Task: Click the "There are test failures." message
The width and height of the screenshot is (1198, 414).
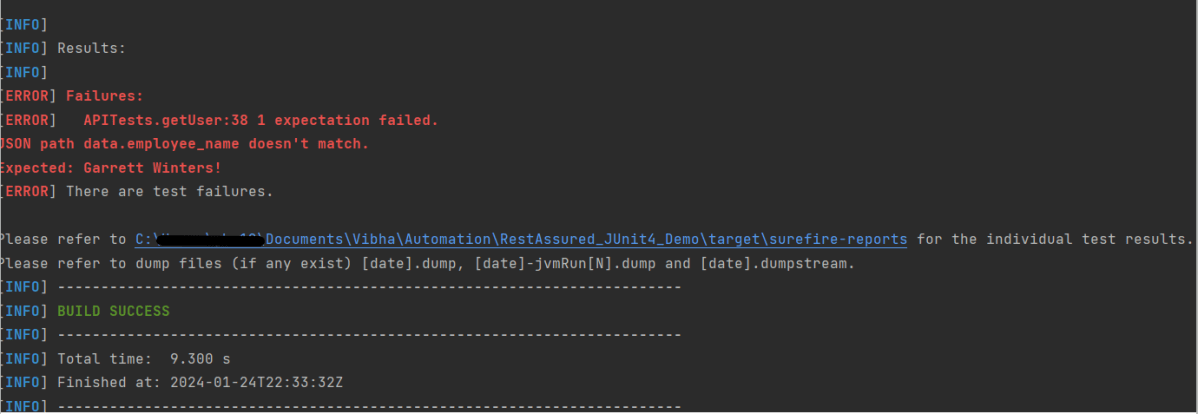Action: pos(169,191)
